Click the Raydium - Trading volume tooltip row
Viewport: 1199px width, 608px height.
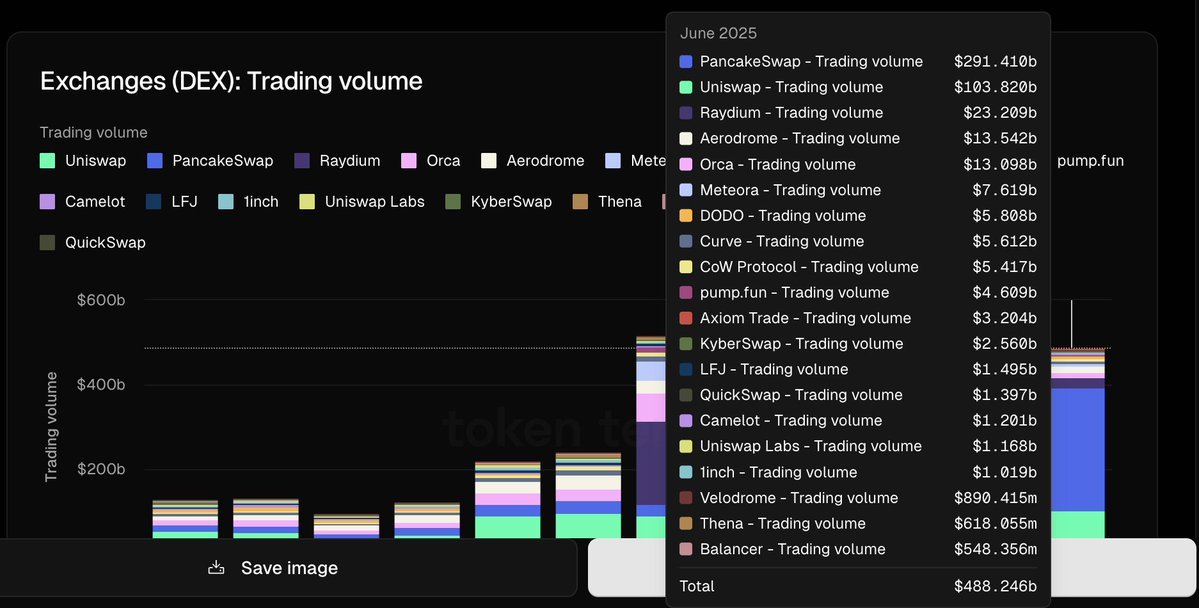[858, 112]
